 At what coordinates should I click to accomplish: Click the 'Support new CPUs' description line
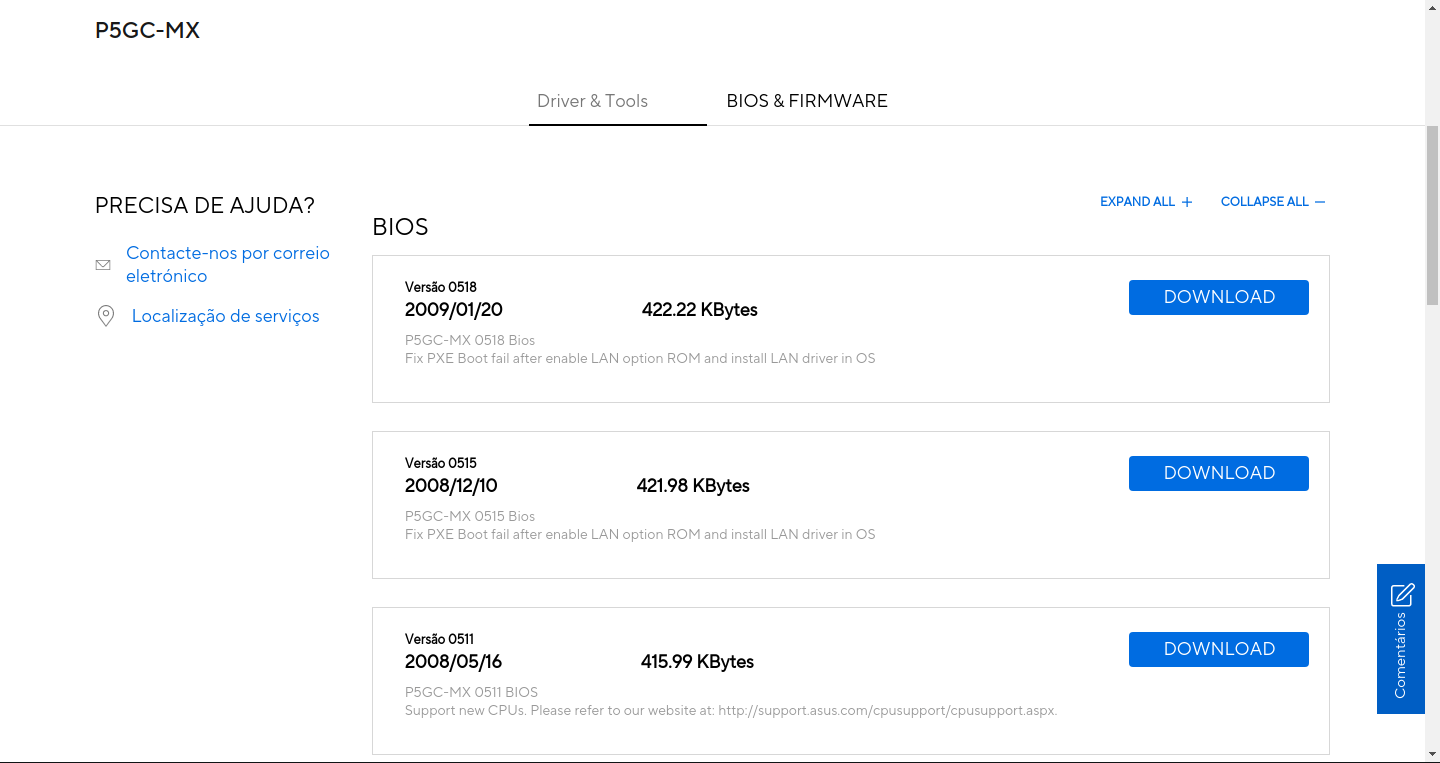point(731,711)
